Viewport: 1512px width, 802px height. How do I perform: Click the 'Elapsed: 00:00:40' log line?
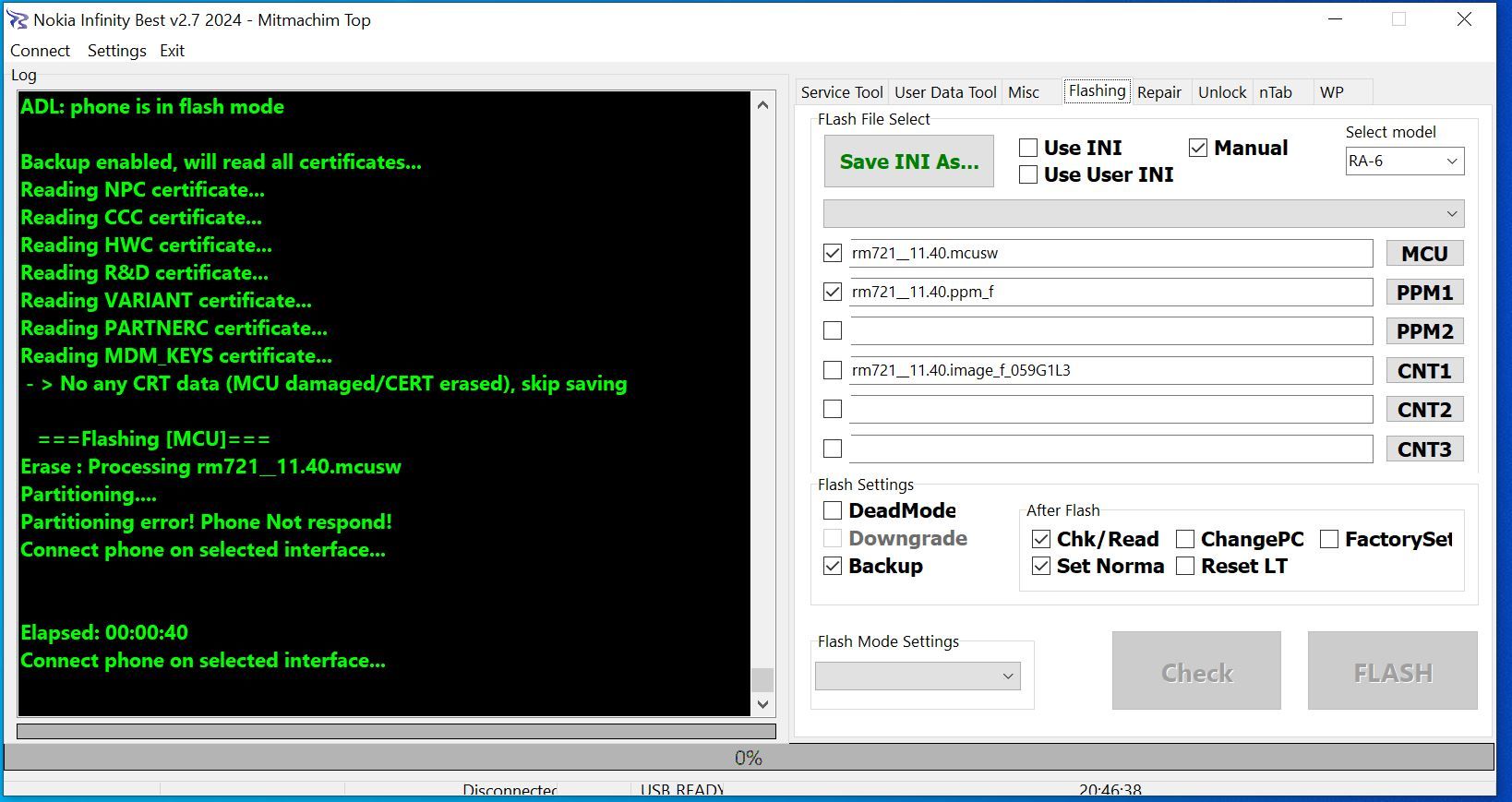click(x=104, y=633)
